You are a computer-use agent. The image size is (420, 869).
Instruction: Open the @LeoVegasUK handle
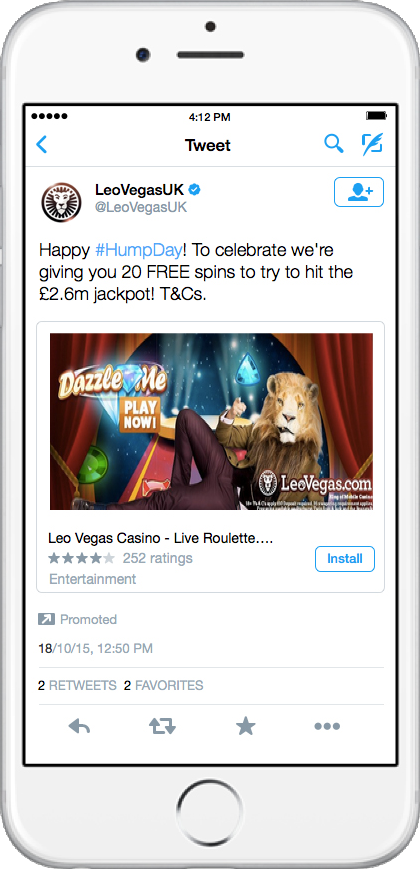coord(141,207)
